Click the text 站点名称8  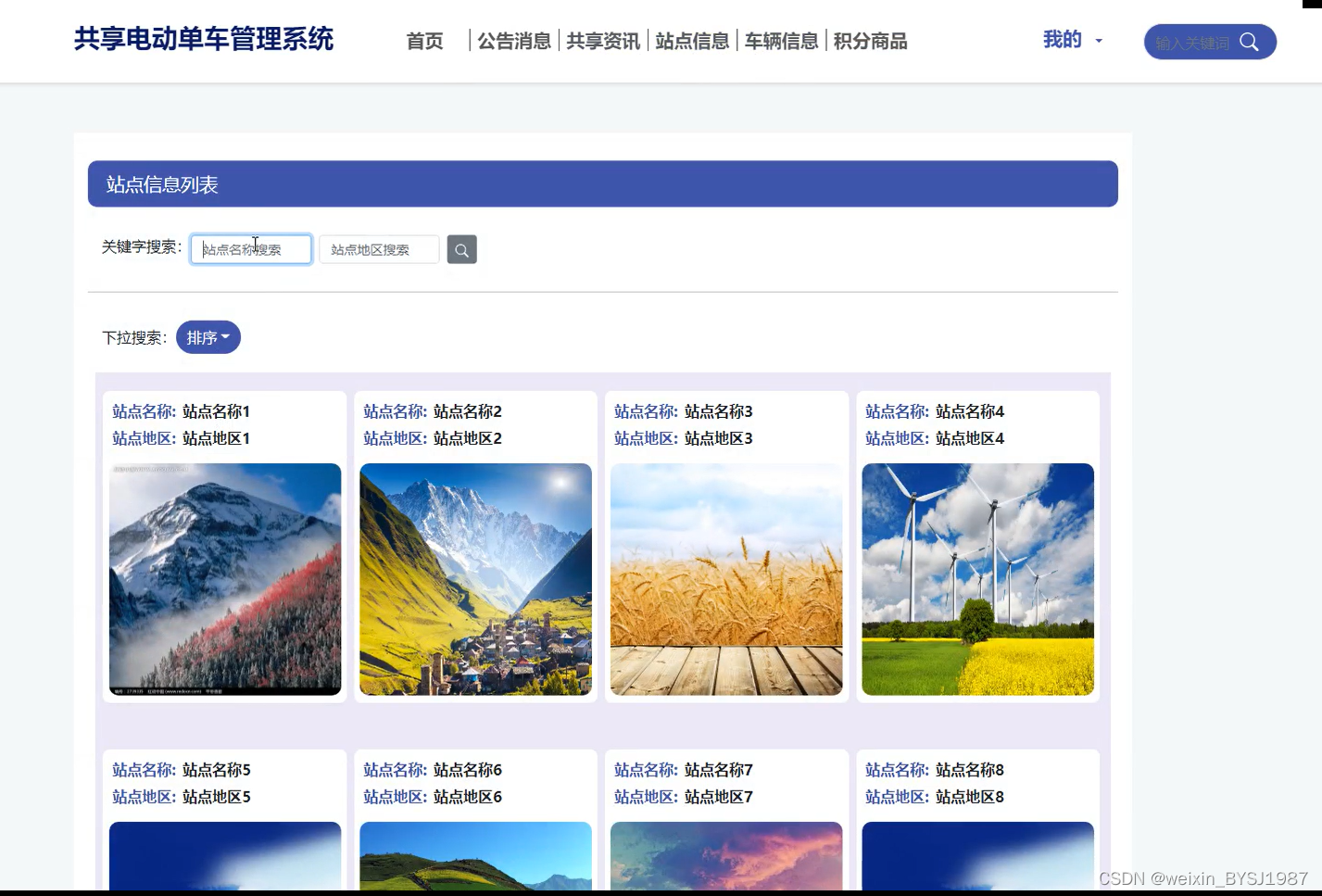pos(969,770)
